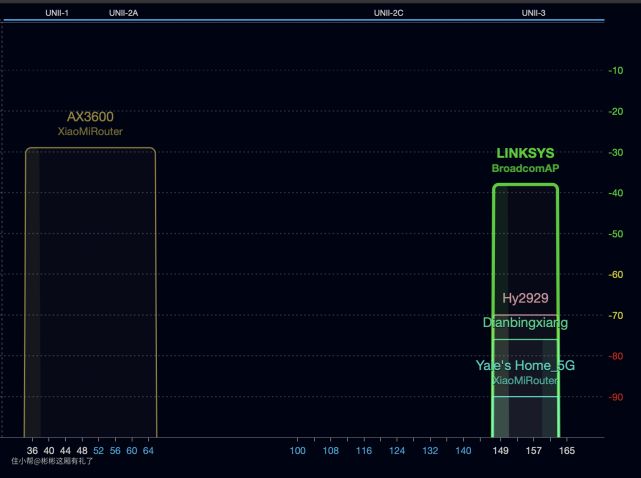Click the LINKSYS network label
This screenshot has width=641, height=478.
525,154
